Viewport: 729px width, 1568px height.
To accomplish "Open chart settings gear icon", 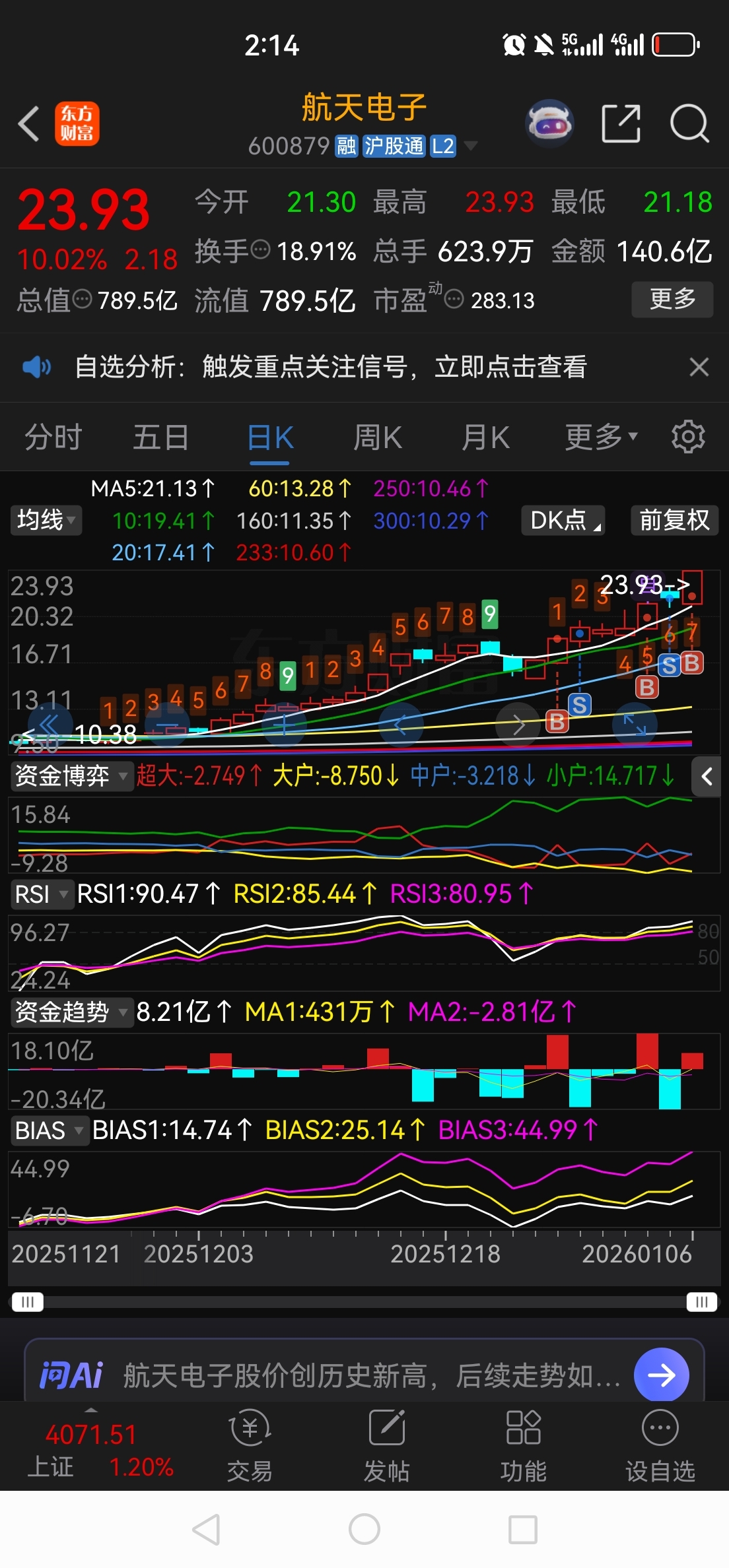I will point(688,436).
